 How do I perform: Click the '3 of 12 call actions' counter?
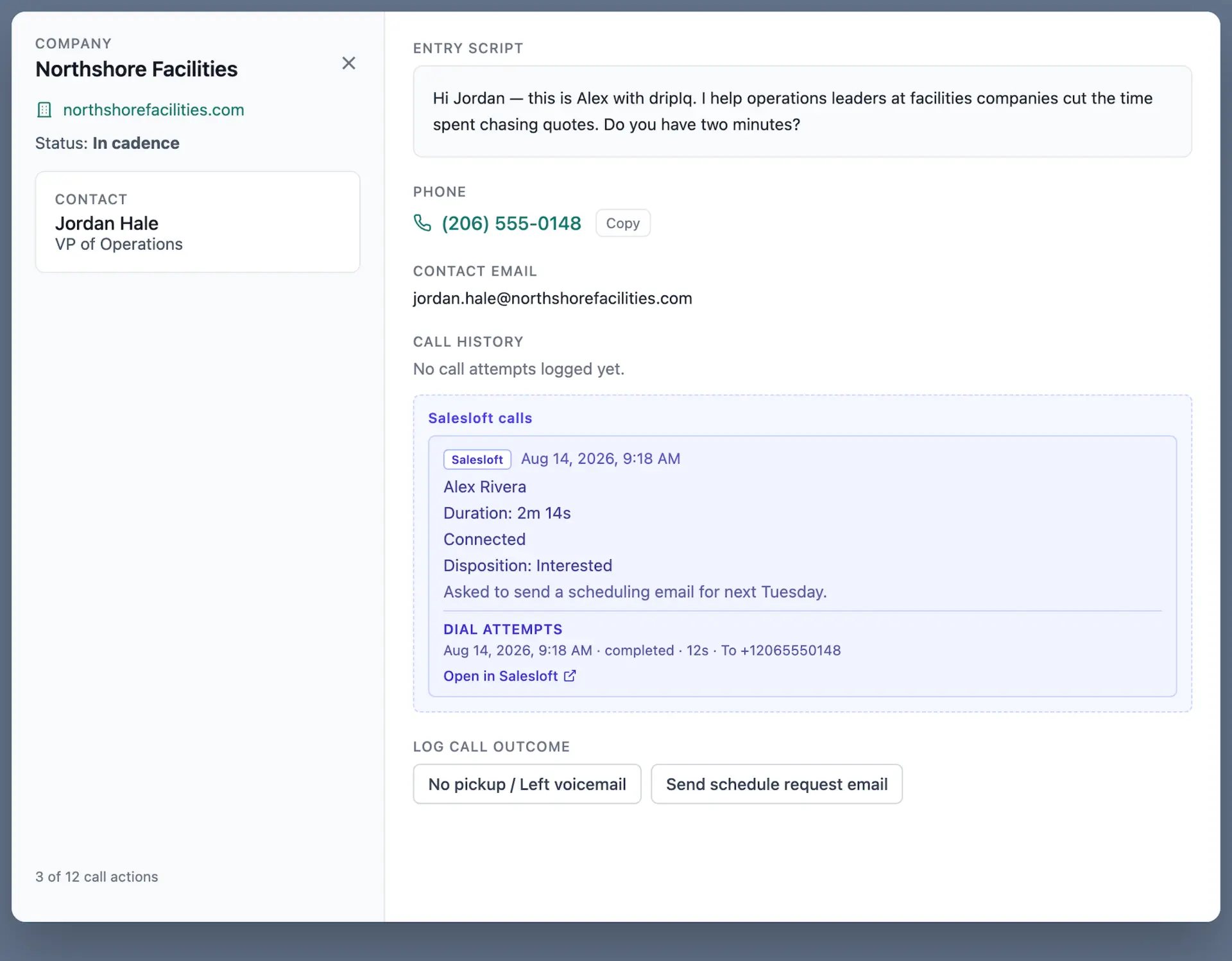click(96, 877)
